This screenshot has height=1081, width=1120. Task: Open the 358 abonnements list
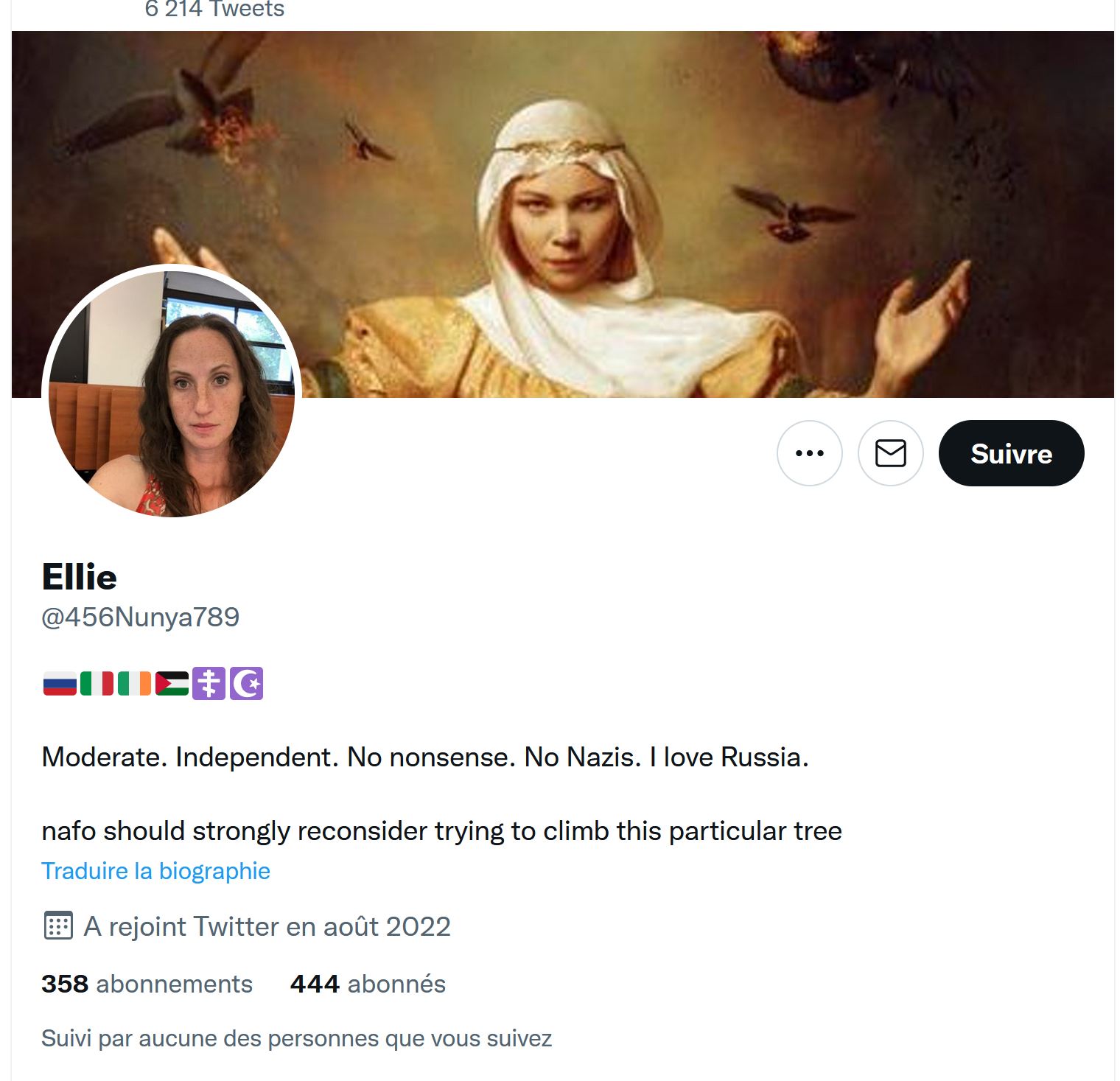147,984
